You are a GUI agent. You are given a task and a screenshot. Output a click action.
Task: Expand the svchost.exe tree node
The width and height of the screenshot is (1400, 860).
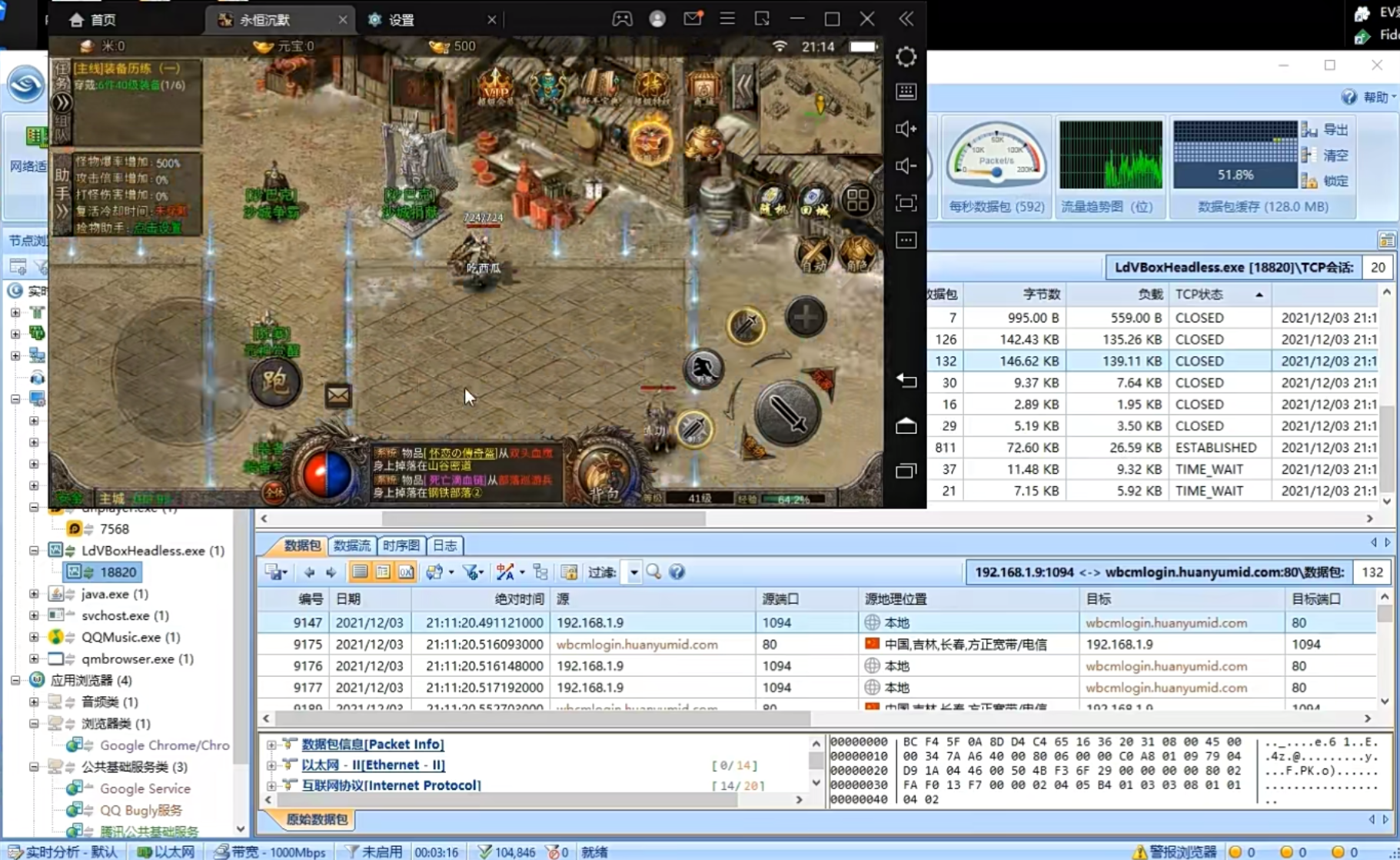34,615
